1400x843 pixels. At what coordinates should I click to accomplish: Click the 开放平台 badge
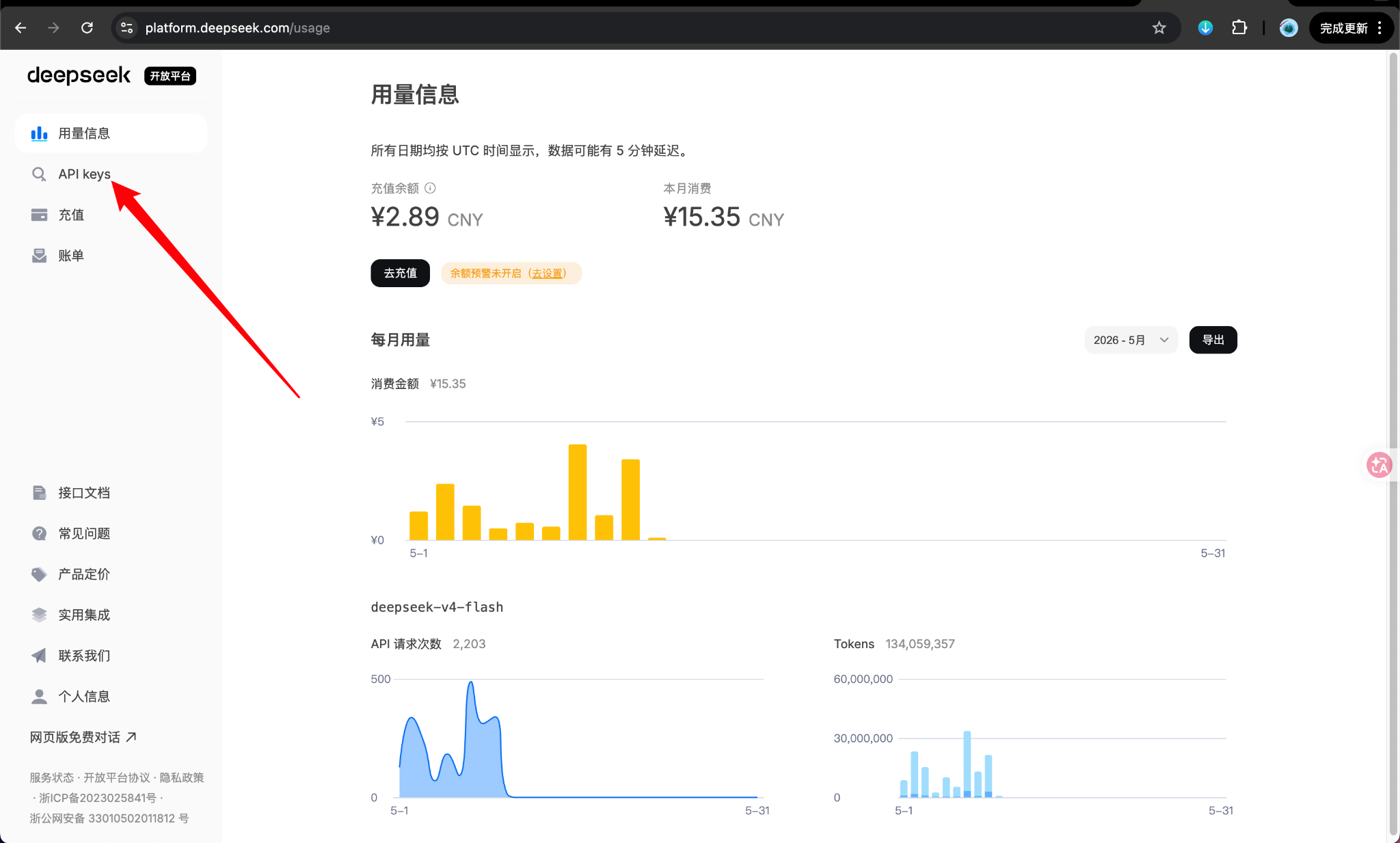(170, 76)
